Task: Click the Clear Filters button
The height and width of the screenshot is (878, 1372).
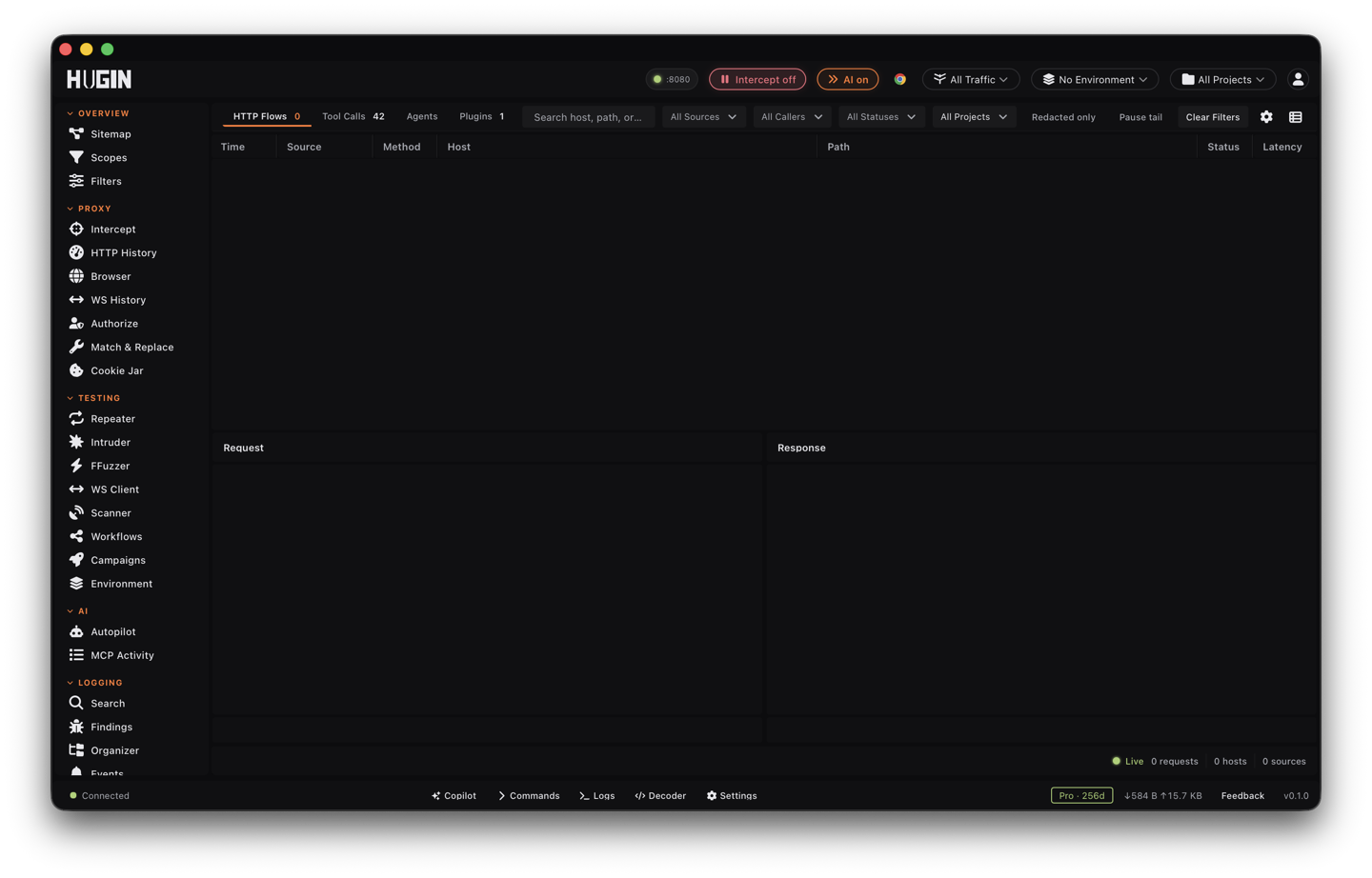Action: point(1213,117)
